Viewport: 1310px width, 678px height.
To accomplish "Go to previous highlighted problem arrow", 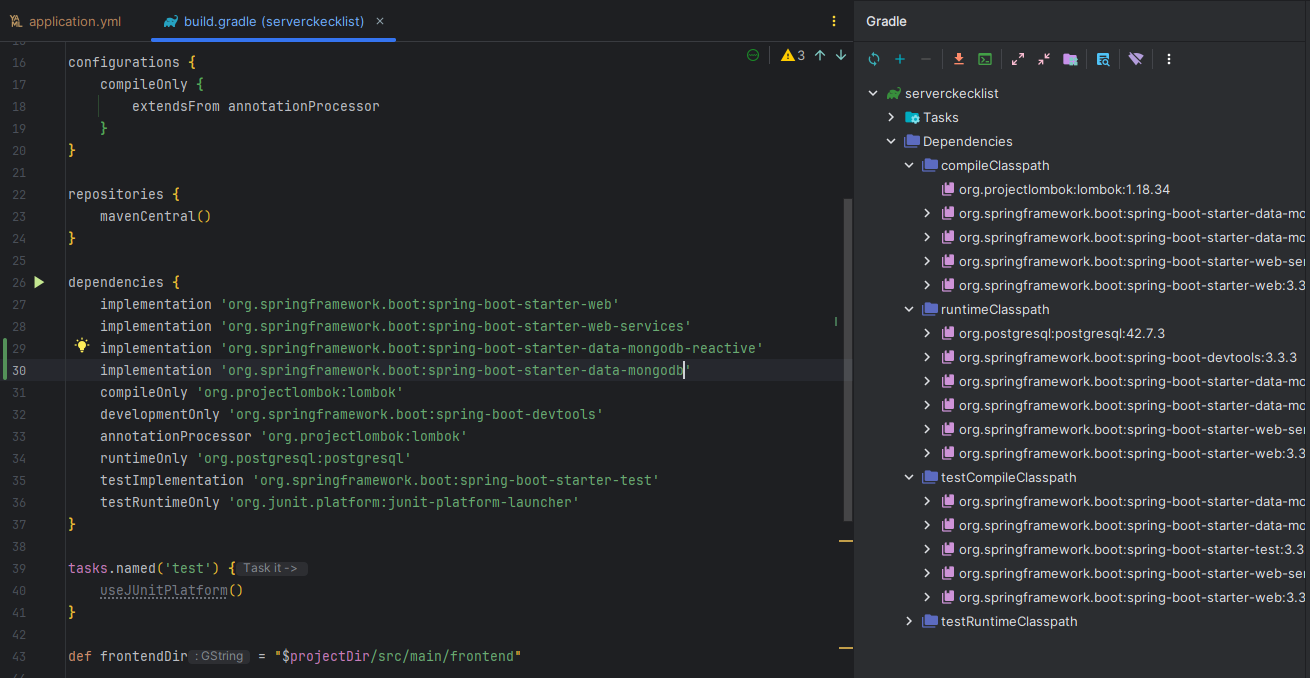I will (820, 55).
